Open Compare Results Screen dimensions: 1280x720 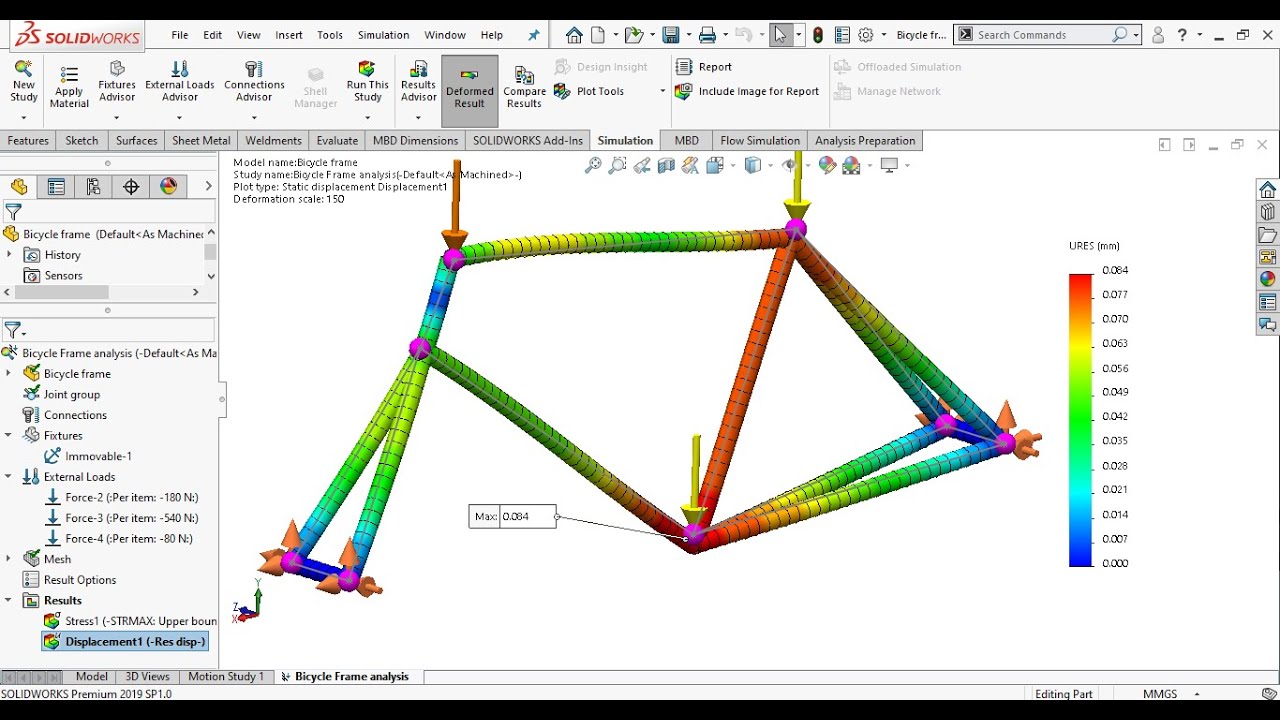click(x=524, y=88)
